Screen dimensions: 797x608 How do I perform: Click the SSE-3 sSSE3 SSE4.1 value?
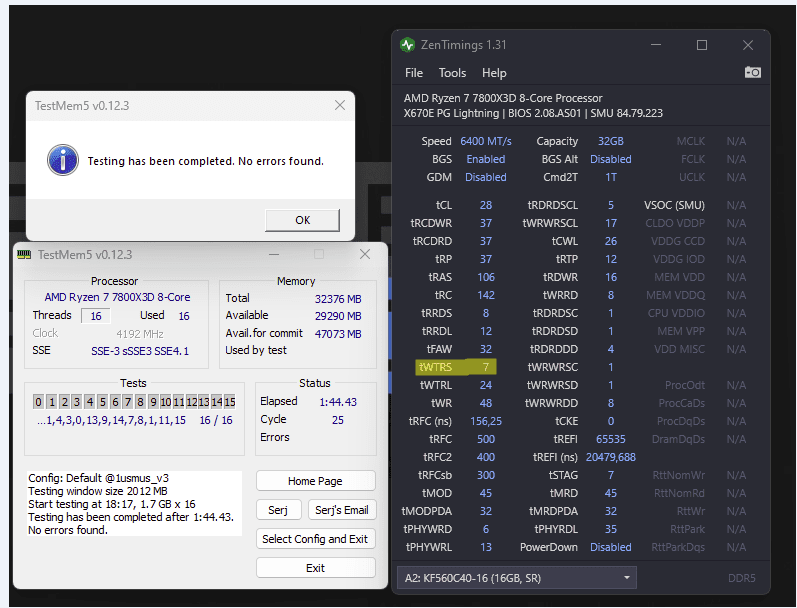[140, 351]
